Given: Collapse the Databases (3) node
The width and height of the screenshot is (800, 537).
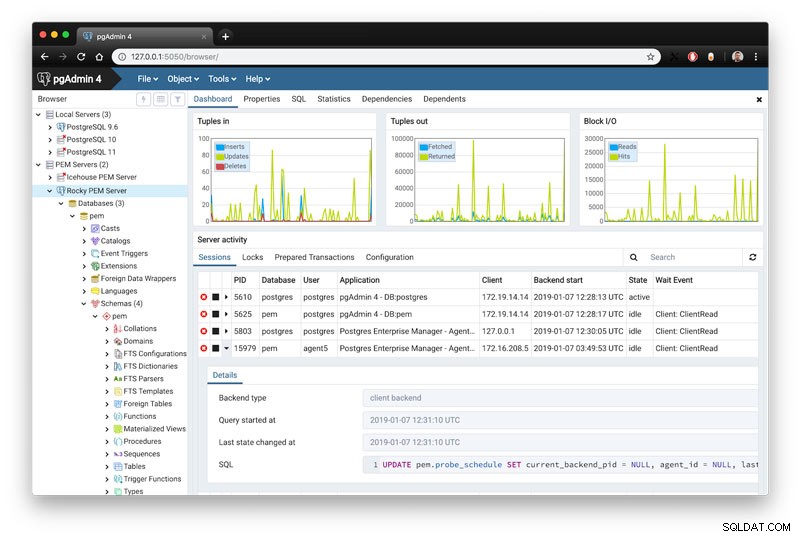Looking at the screenshot, I should pos(61,203).
